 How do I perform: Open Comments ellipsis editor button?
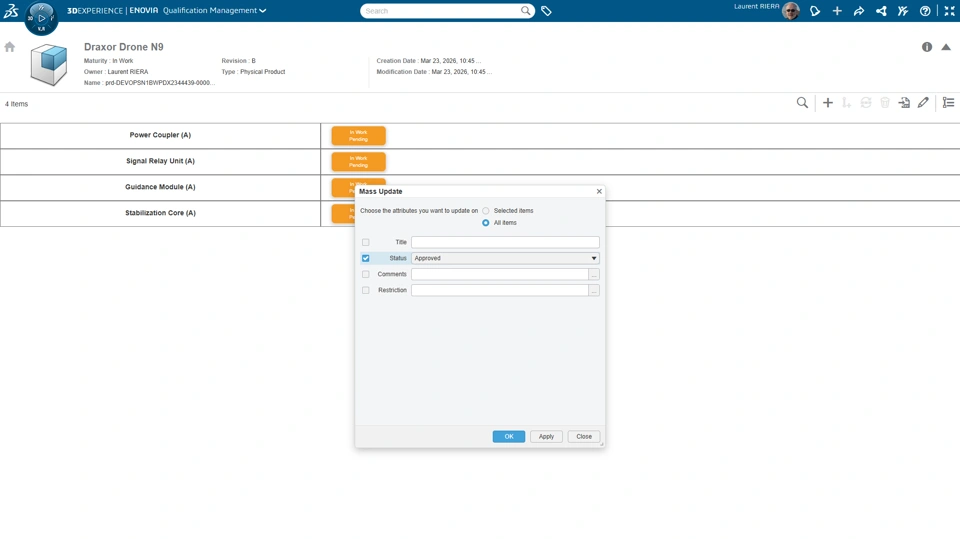(x=594, y=274)
